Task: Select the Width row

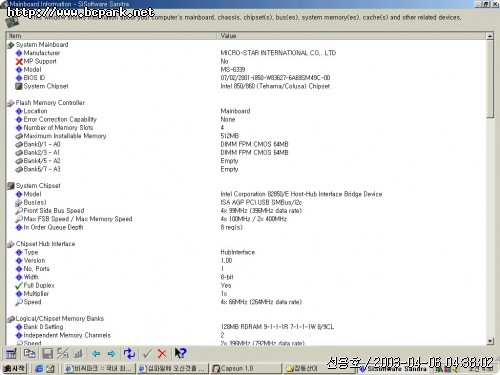Action: coord(246,277)
